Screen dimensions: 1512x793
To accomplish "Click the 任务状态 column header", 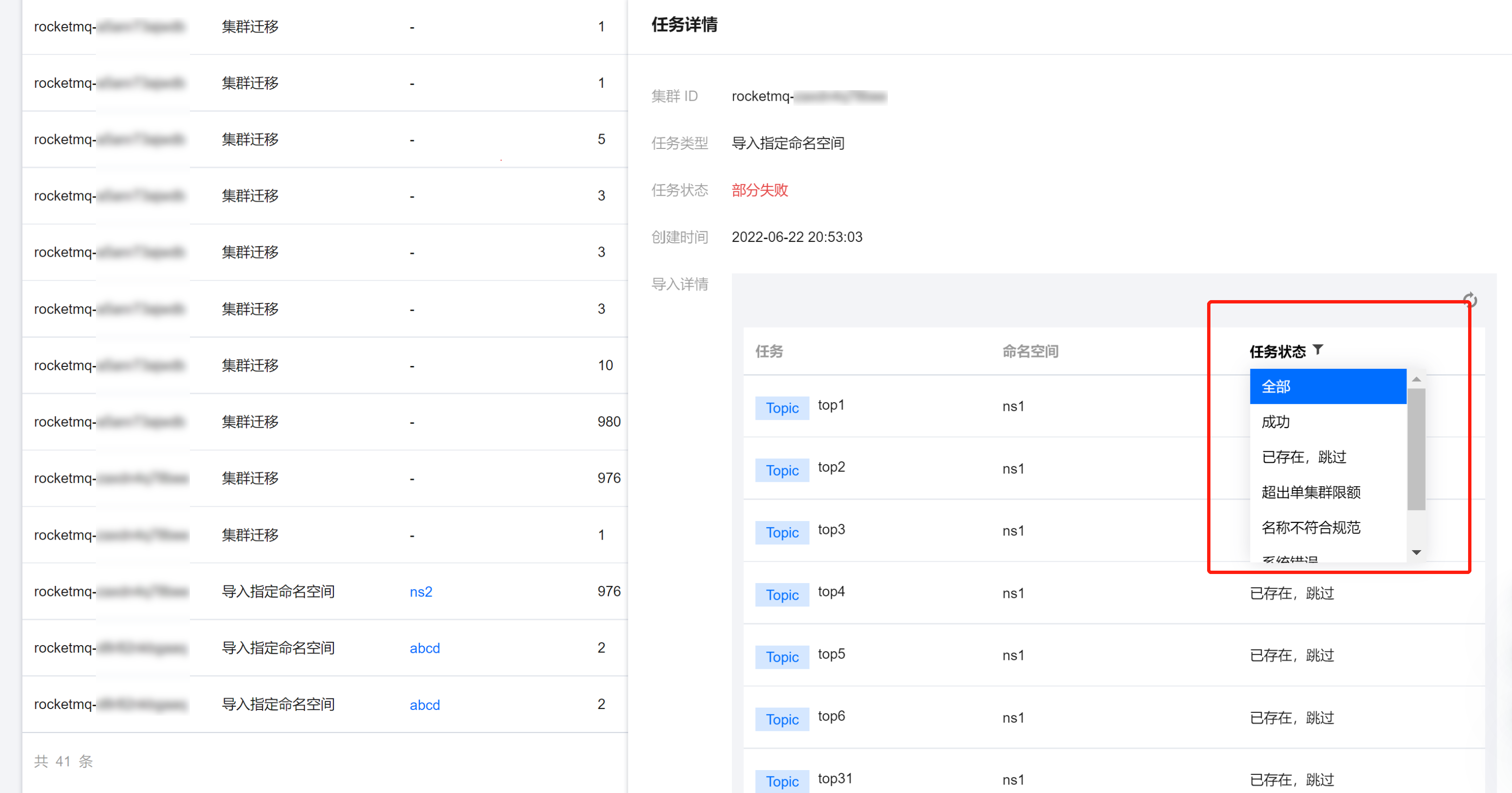I will (1277, 351).
